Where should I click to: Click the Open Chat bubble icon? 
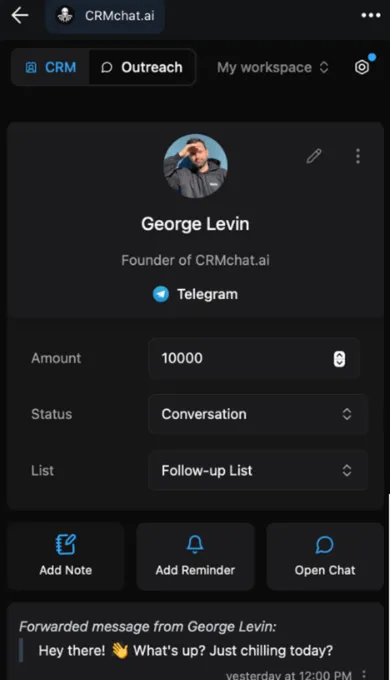[x=324, y=545]
